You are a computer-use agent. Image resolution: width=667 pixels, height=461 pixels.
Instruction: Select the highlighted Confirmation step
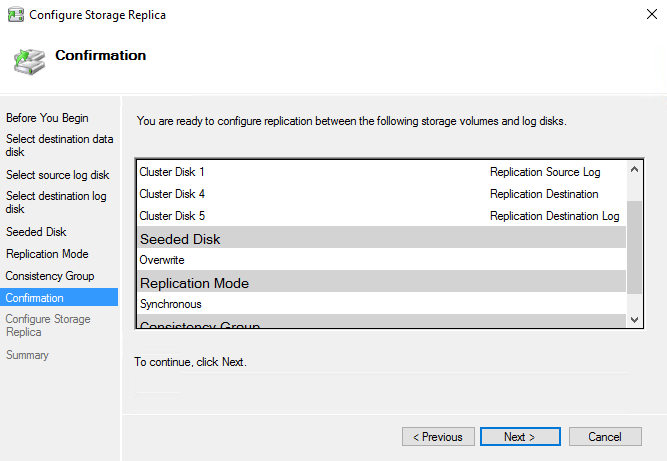(x=59, y=297)
